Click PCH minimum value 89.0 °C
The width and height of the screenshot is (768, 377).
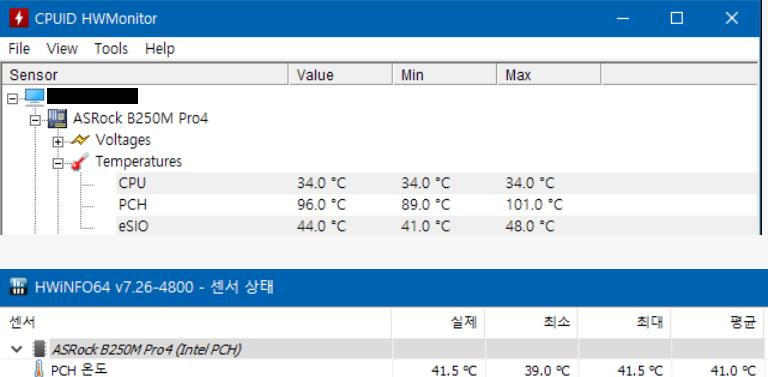pos(425,205)
